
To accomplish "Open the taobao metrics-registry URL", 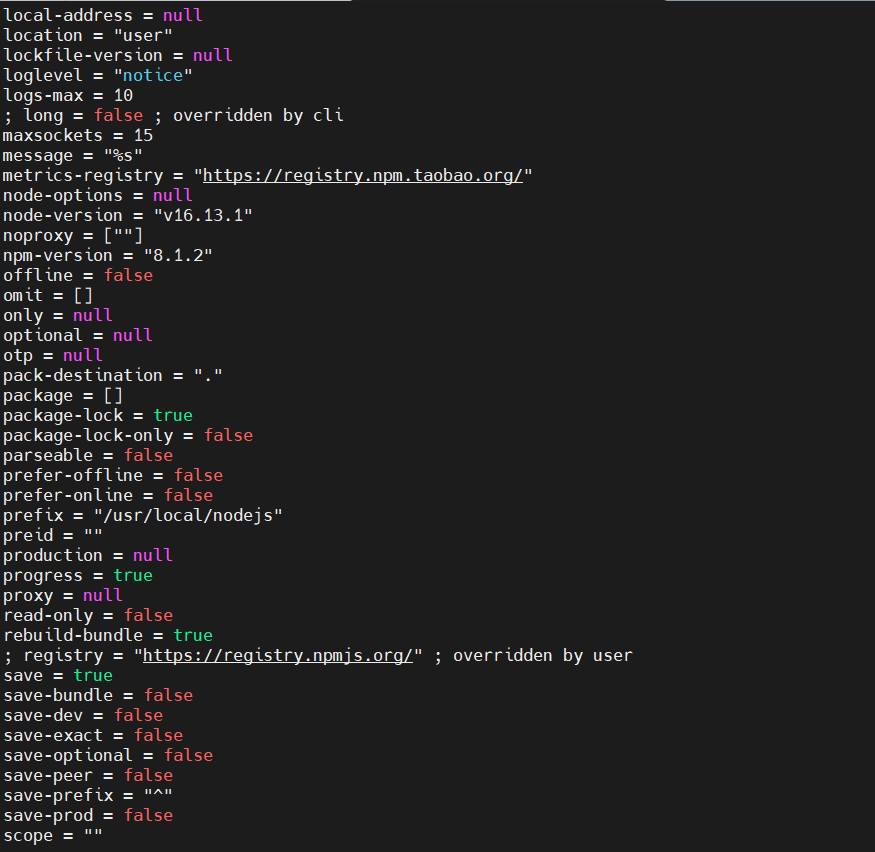I will [x=360, y=174].
